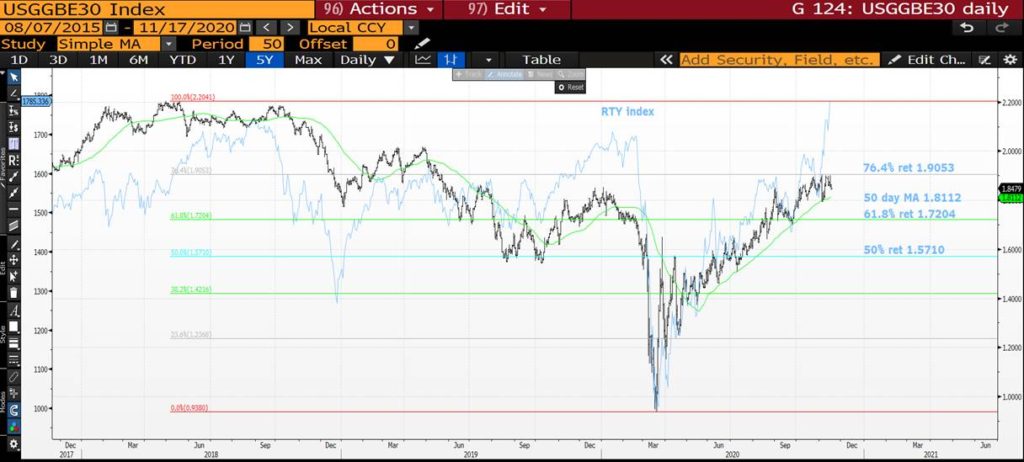Click the Add Security, Field input box
The image size is (1024, 462).
tap(779, 60)
